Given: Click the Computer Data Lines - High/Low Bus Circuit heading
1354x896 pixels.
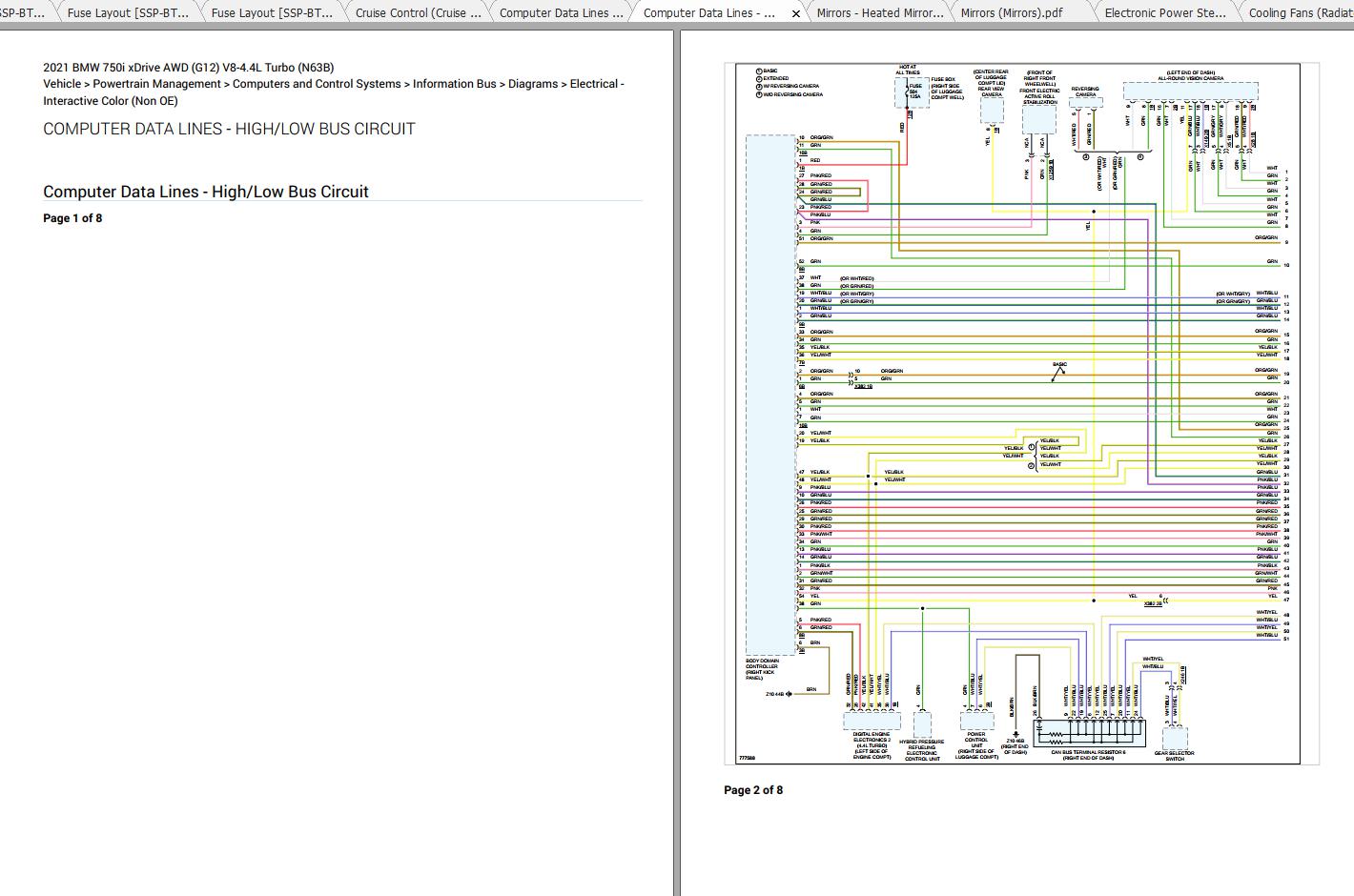Looking at the screenshot, I should click(x=206, y=192).
